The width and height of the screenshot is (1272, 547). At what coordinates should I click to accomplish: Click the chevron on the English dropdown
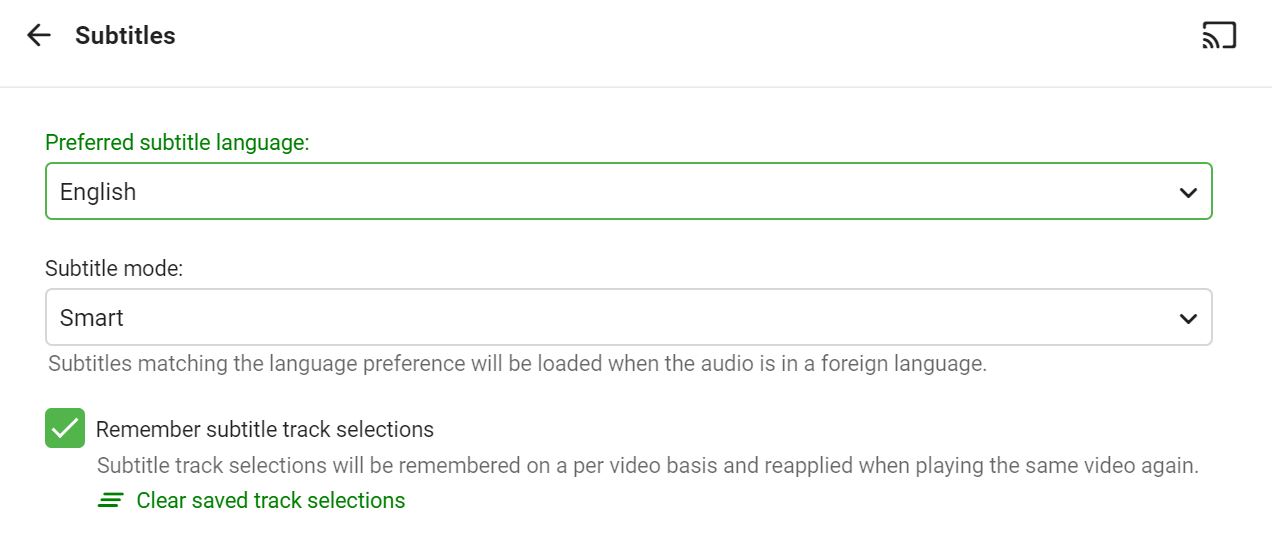1188,192
